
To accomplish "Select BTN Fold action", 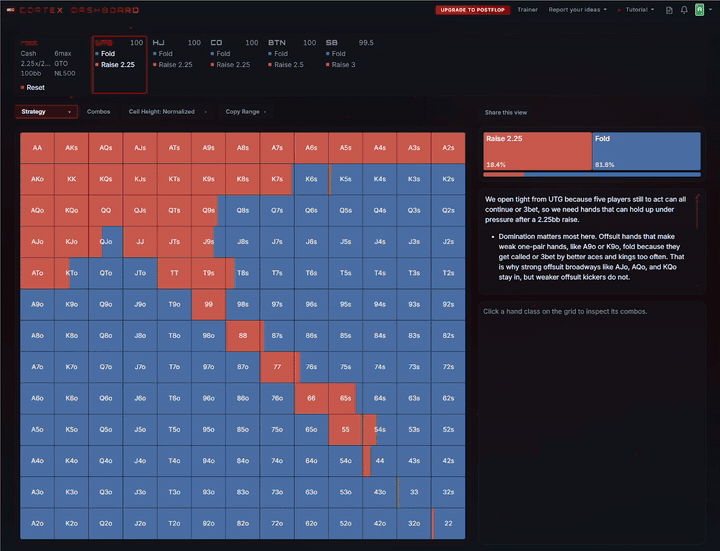I will click(278, 54).
